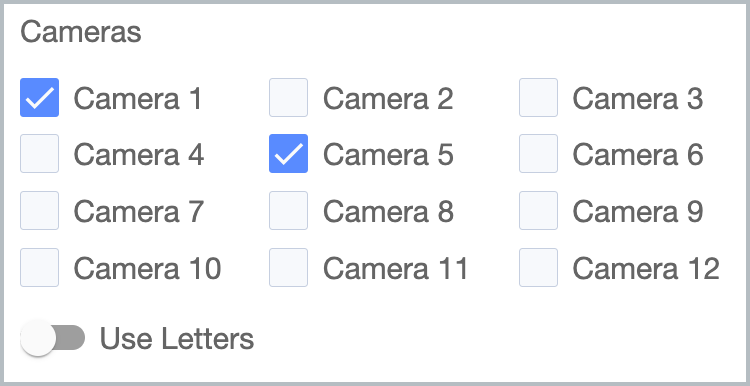This screenshot has width=750, height=386.
Task: Click the Camera 10 label text
Action: coord(147,268)
